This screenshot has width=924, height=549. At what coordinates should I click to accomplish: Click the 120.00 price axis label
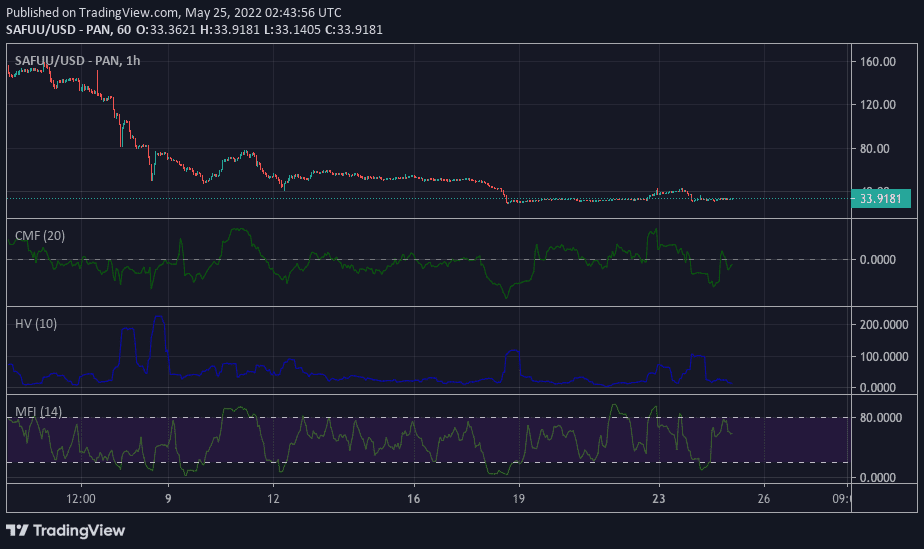877,105
